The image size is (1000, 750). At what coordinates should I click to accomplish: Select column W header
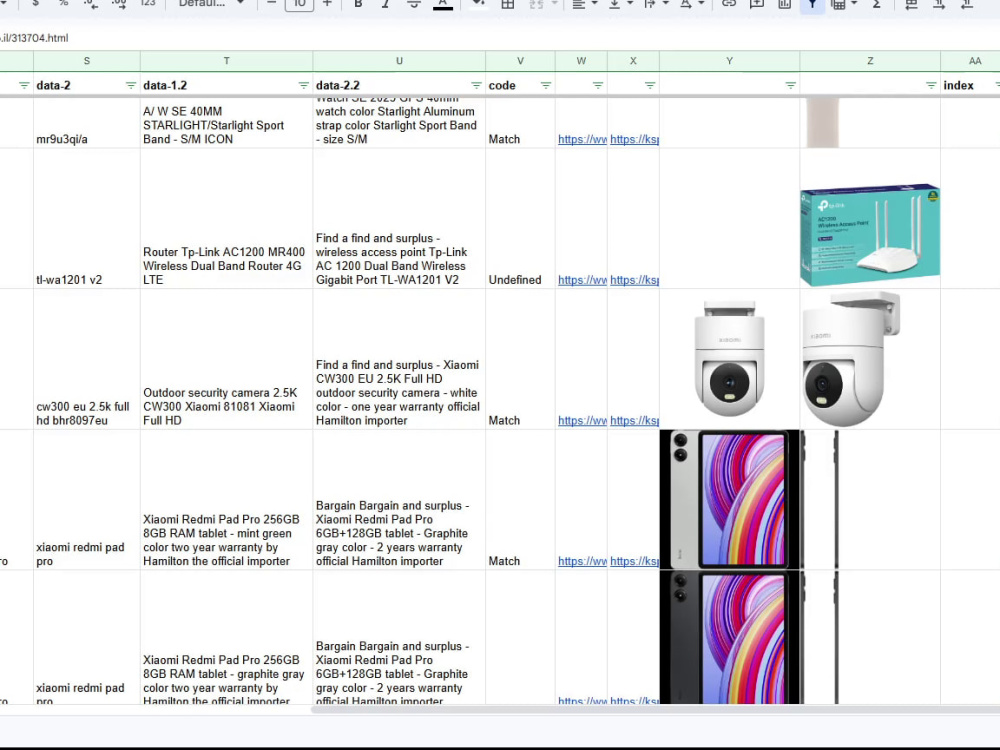(581, 61)
